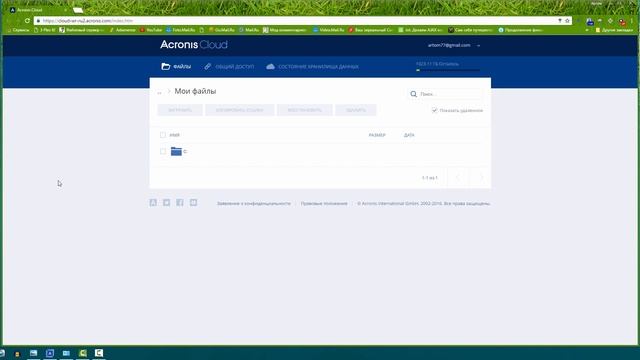This screenshot has width=640, height=360.
Task: Open the Файлы tab with folder icon
Action: click(176, 67)
